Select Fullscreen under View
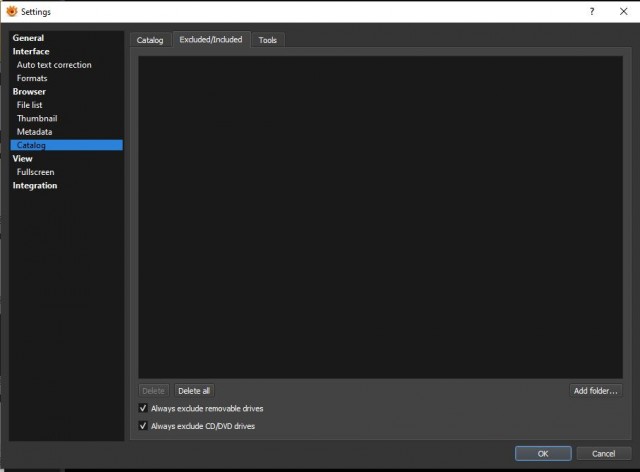Viewport: 640px width, 472px height. pos(36,172)
